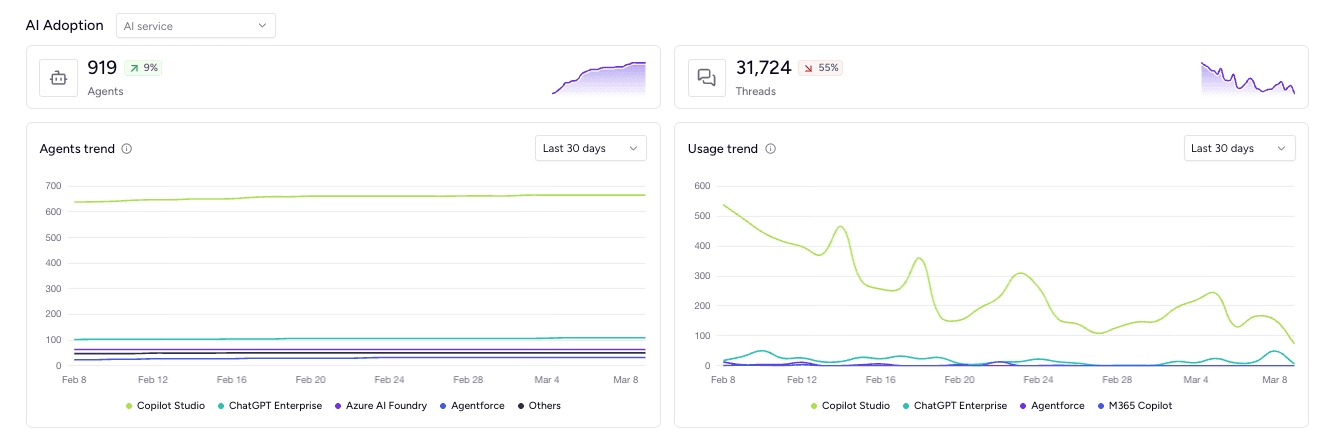The height and width of the screenshot is (435, 1318).
Task: Click the Agents robot icon
Action: [x=59, y=77]
